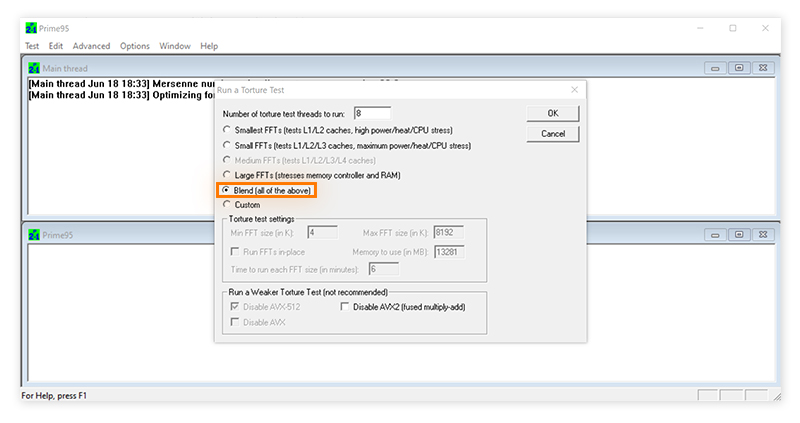
Task: Close the Main thread child window
Action: 763,68
